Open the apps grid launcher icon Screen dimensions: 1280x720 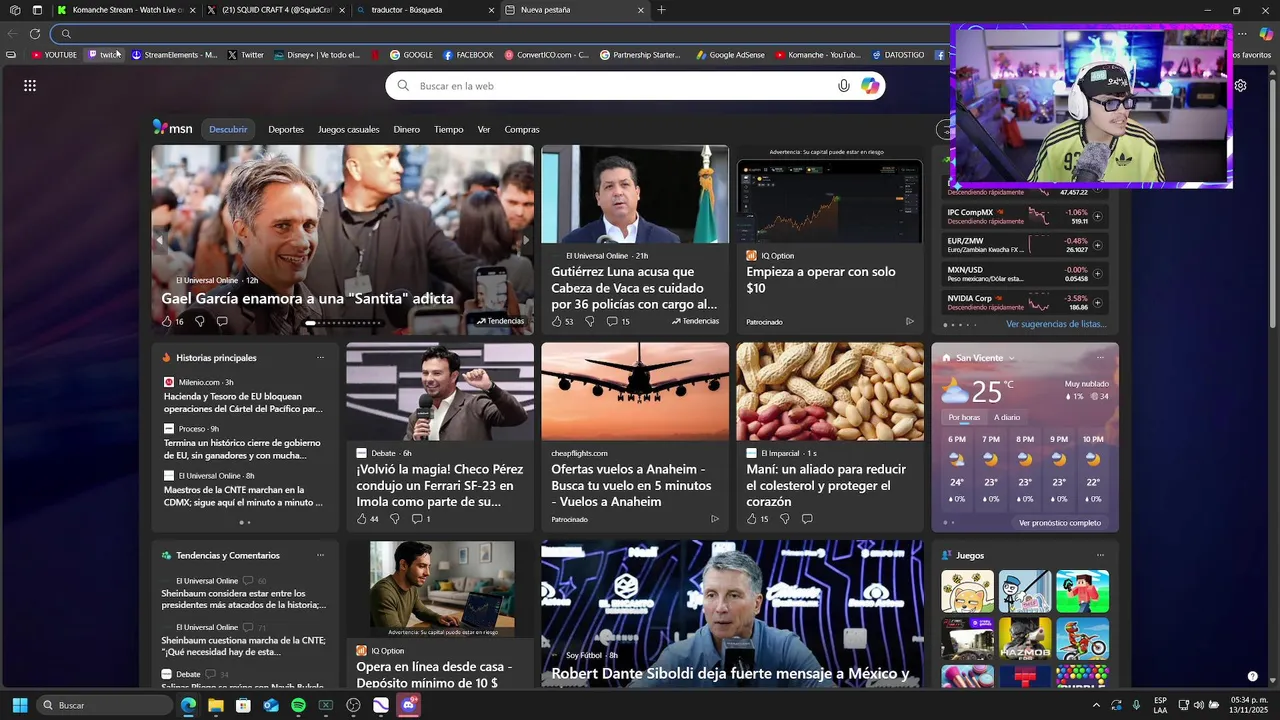[x=30, y=86]
